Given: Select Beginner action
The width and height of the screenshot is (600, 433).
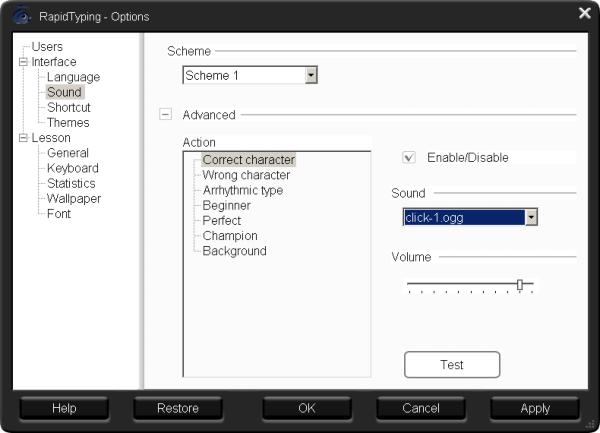Looking at the screenshot, I should pyautogui.click(x=226, y=205).
